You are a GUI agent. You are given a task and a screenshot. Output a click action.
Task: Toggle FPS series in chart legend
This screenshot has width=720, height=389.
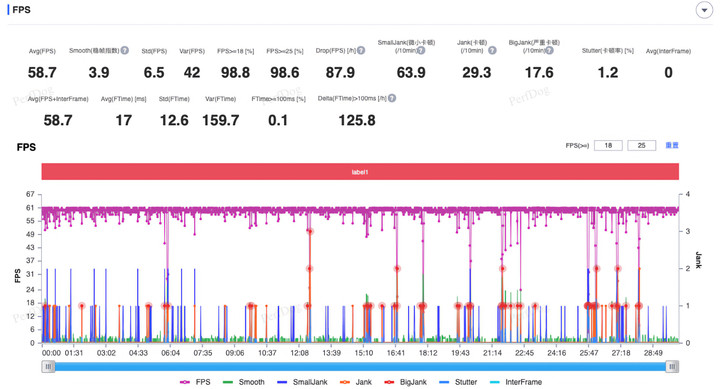tap(195, 382)
